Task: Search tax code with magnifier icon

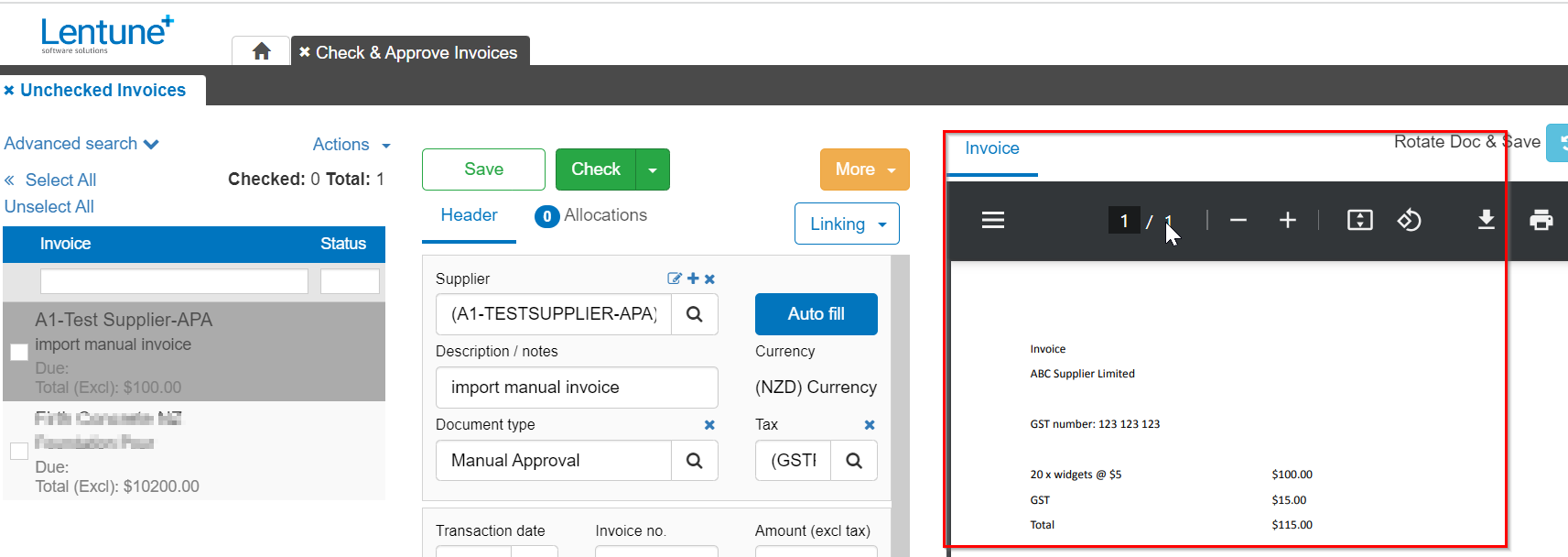Action: coord(854,461)
